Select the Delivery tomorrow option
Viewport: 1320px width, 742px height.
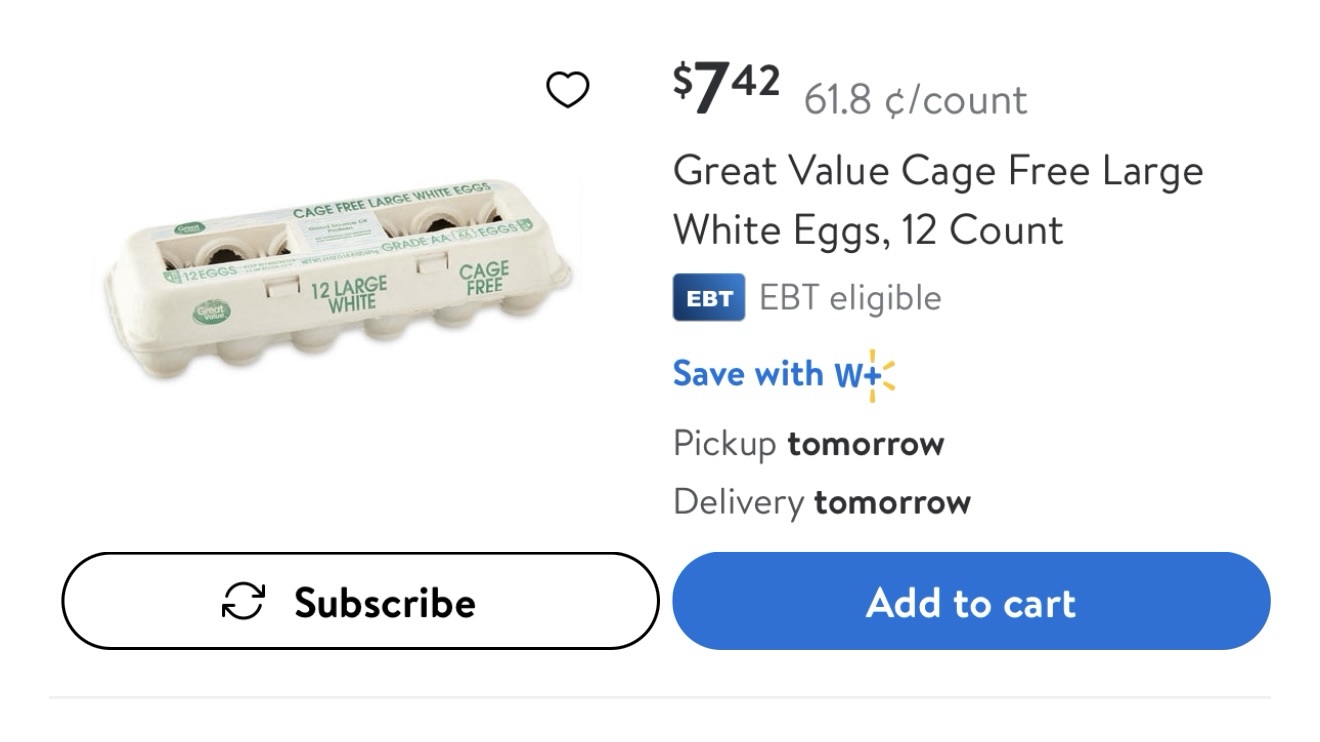point(821,501)
